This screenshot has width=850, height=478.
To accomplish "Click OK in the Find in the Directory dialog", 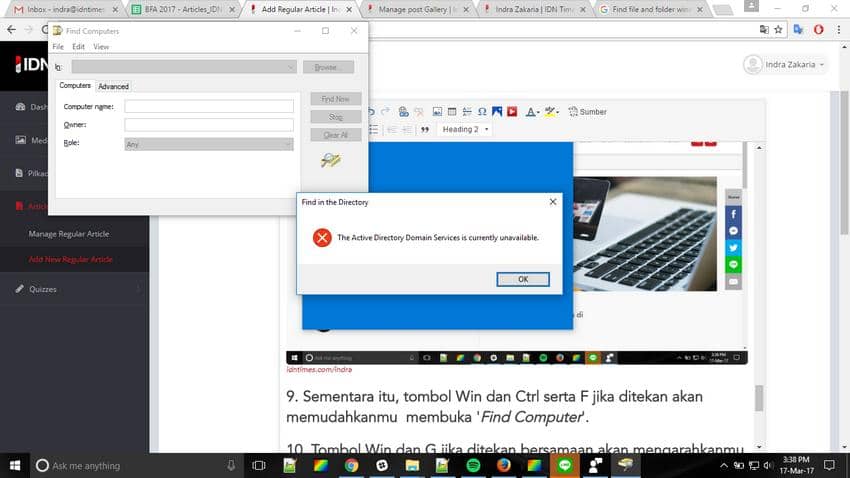I will 523,279.
